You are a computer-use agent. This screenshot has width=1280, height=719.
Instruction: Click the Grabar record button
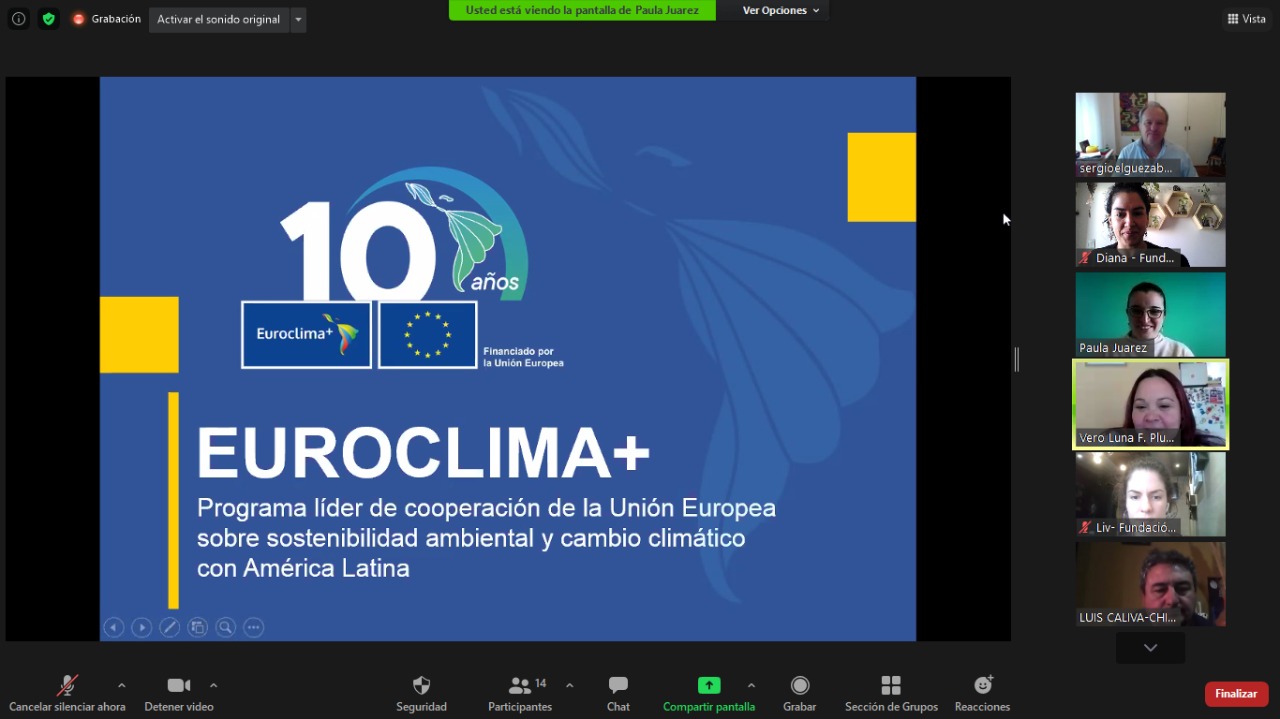[800, 694]
